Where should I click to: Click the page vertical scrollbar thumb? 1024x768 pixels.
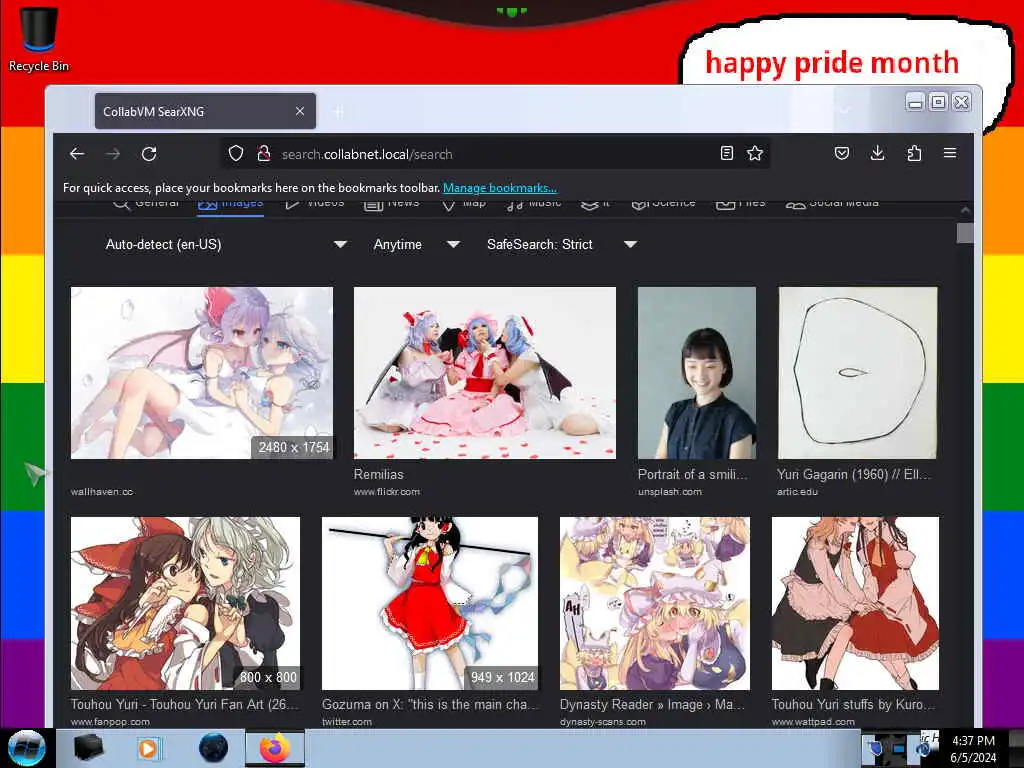[965, 233]
